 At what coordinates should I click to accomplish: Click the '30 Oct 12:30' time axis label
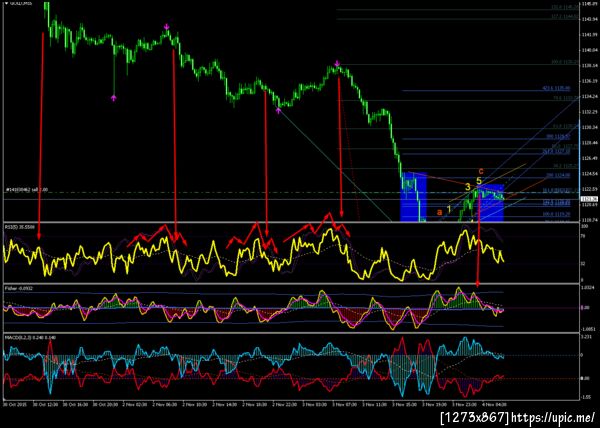point(46,404)
